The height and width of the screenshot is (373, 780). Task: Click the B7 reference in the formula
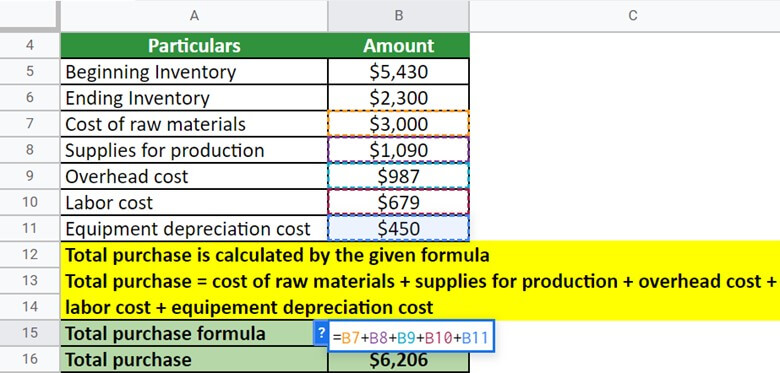[351, 338]
